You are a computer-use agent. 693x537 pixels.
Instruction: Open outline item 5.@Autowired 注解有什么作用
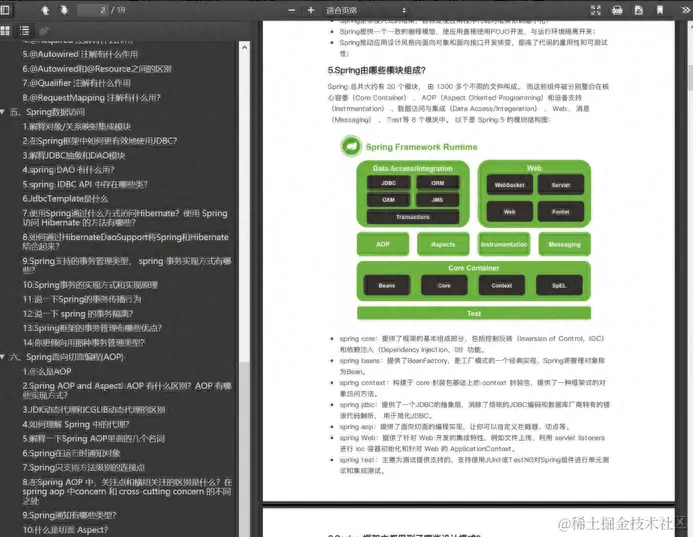[x=80, y=54]
